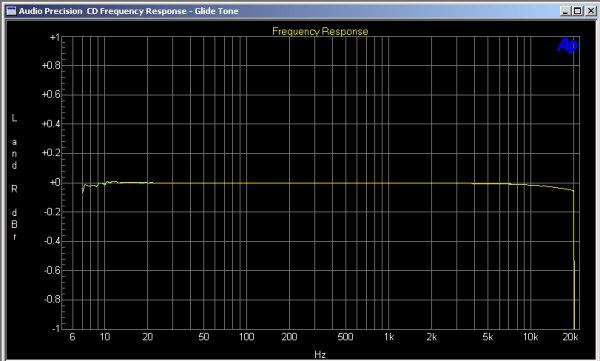This screenshot has width=600, height=361.
Task: Click the +0 Y axis label
Action: click(54, 183)
